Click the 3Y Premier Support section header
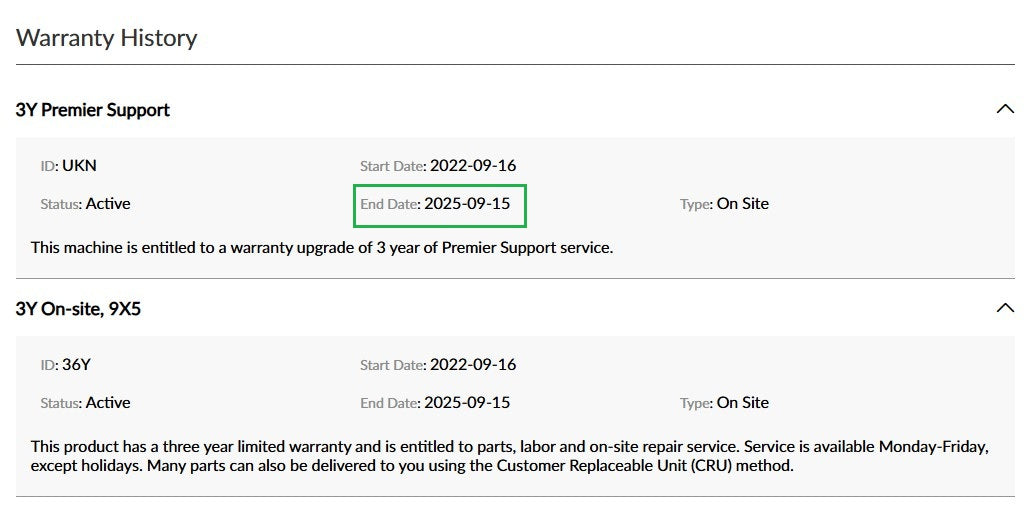Viewport: 1031px width, 506px height. point(93,110)
